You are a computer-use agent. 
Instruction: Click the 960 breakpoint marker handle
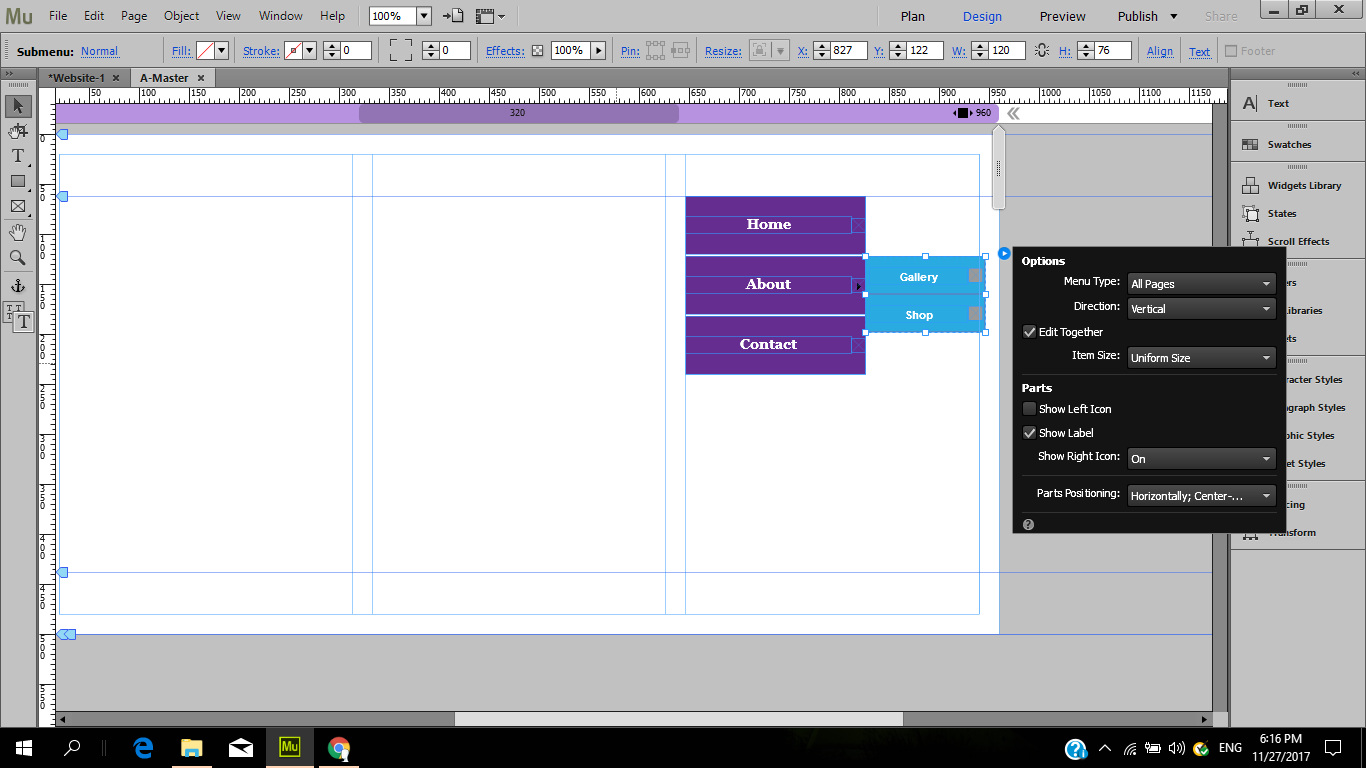point(963,113)
